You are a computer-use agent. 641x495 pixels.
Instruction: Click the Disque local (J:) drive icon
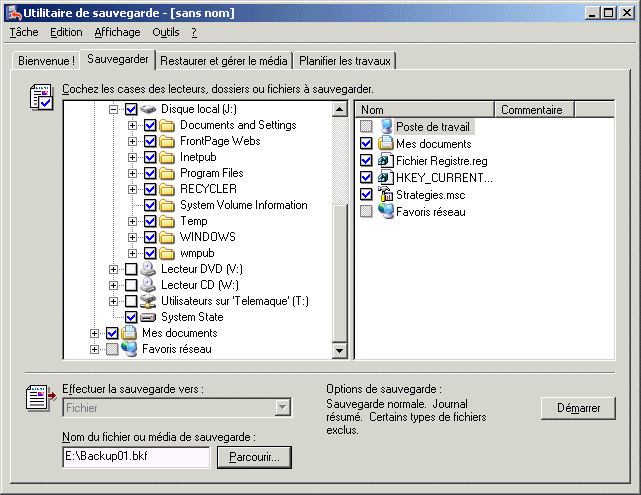coord(149,109)
